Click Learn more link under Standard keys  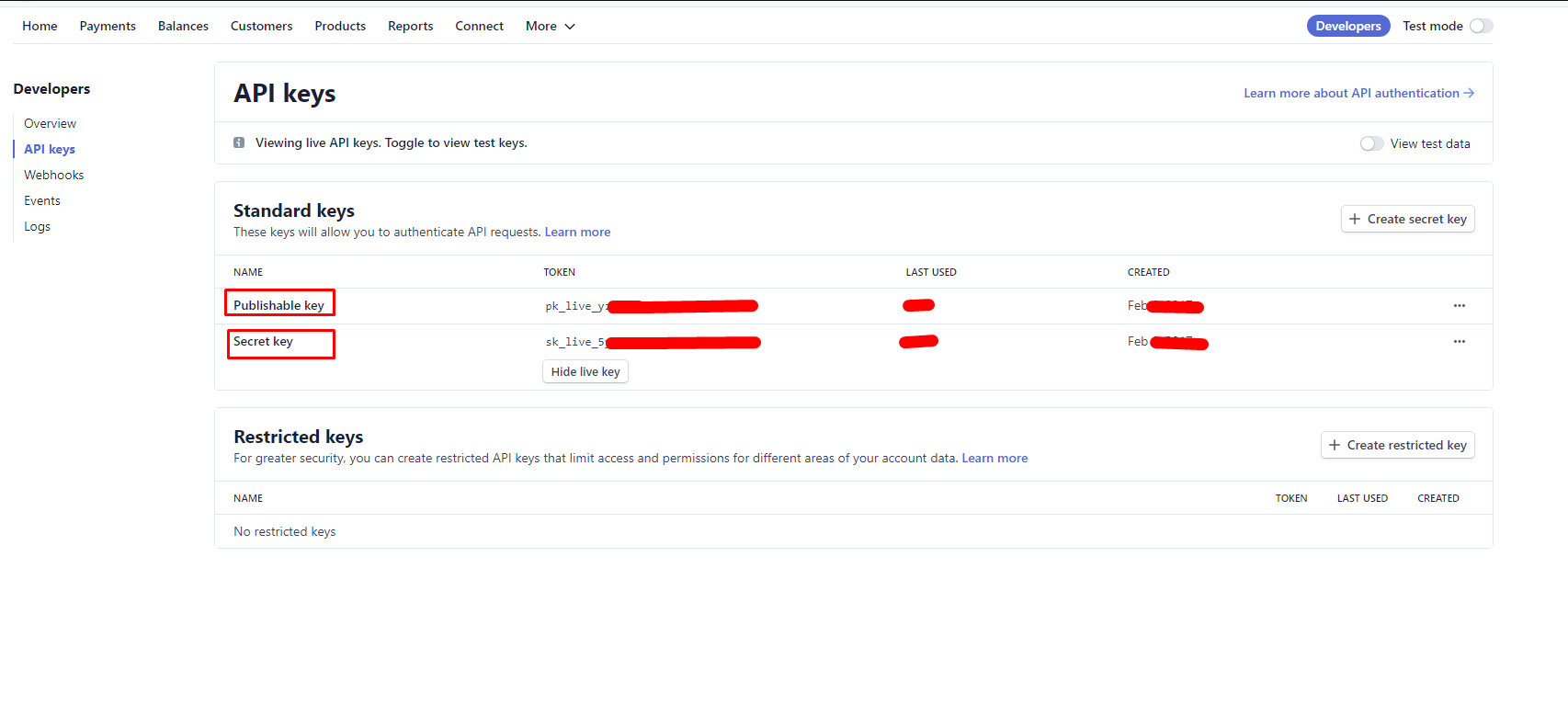[577, 232]
